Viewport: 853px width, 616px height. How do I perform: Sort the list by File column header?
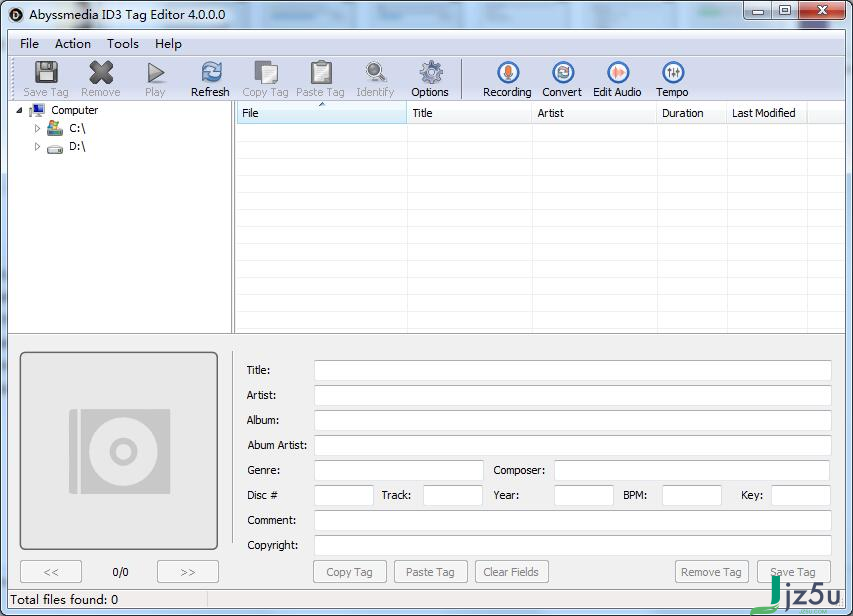pos(322,113)
